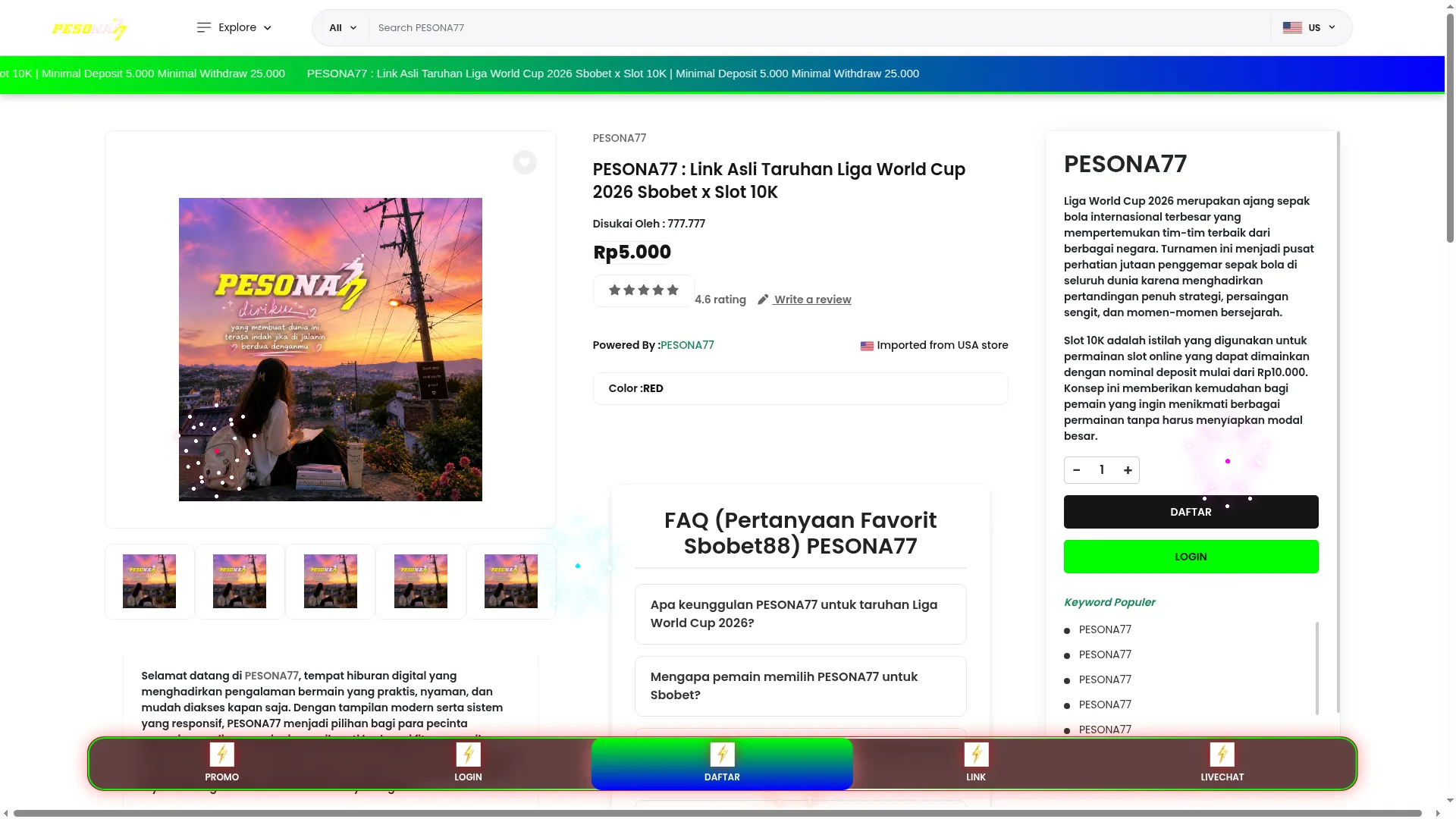The height and width of the screenshot is (819, 1456).
Task: Click the green LOGIN button
Action: pyautogui.click(x=1191, y=557)
